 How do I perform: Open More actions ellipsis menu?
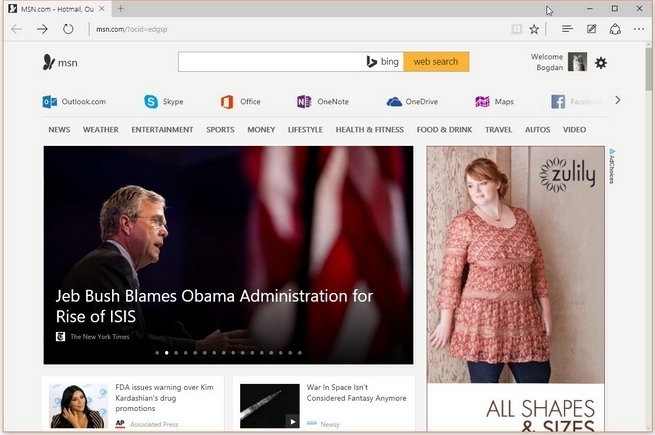tap(639, 29)
